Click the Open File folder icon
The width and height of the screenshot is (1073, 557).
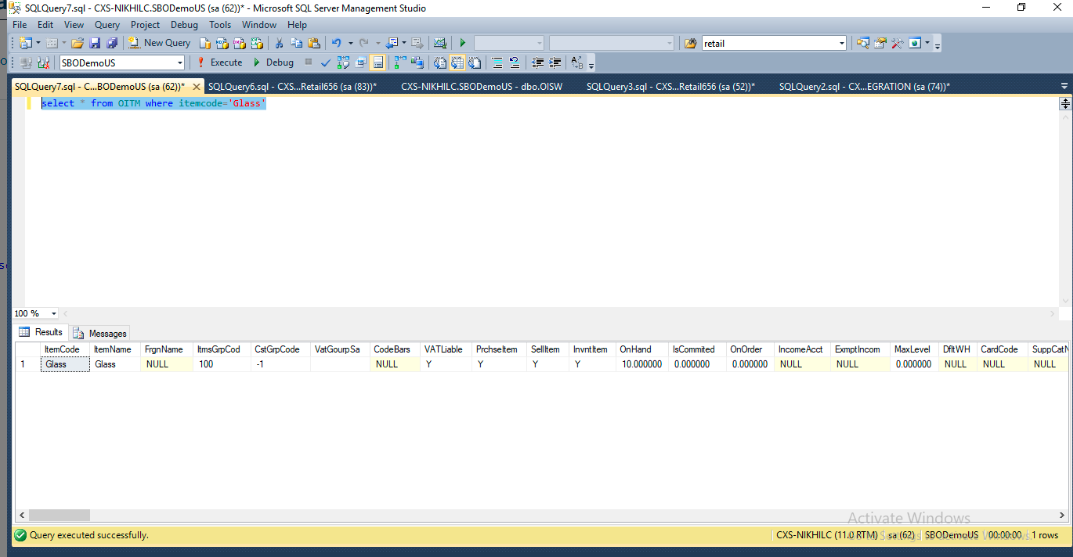coord(77,43)
